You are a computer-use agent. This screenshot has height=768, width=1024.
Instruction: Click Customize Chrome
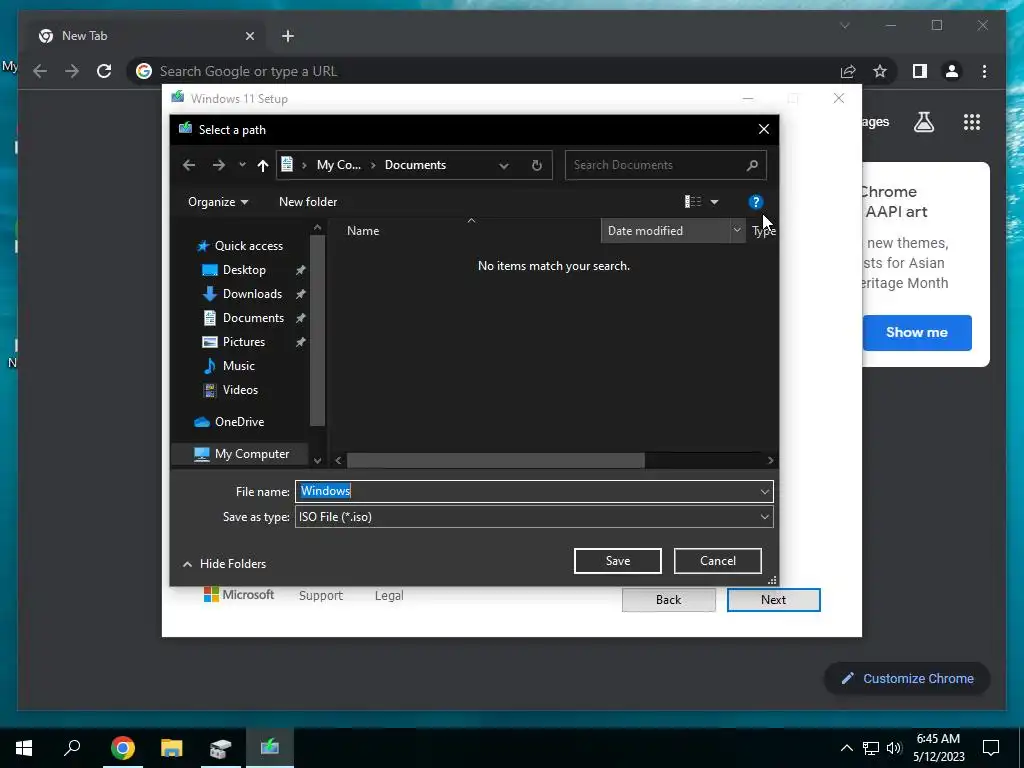click(x=907, y=679)
